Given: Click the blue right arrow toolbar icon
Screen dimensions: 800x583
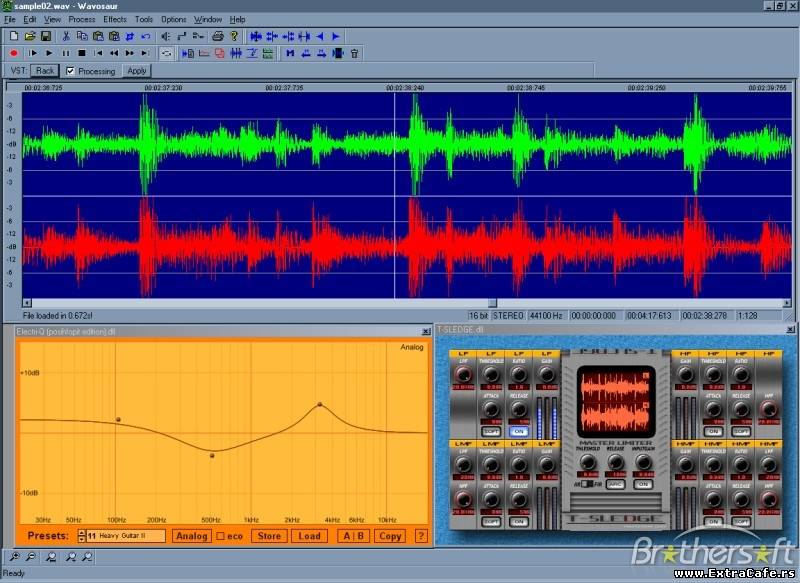Looking at the screenshot, I should point(336,36).
